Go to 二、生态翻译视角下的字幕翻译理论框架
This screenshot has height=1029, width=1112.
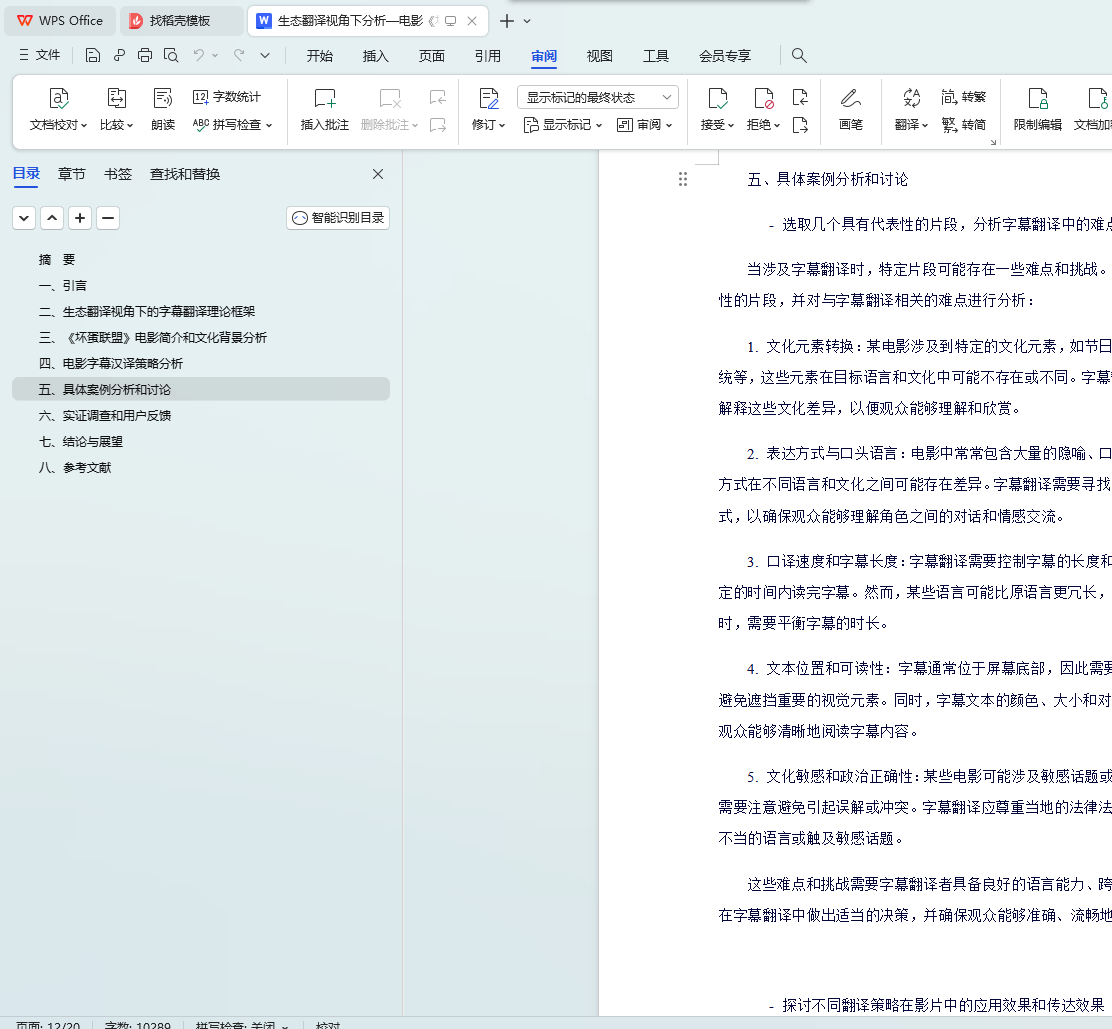[x=147, y=311]
